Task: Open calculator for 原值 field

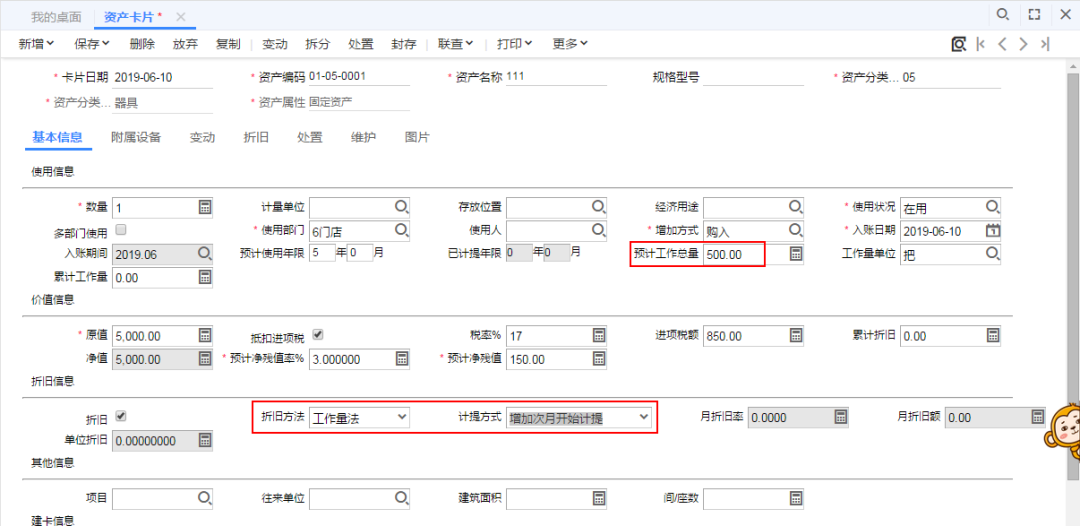Action: pyautogui.click(x=205, y=335)
